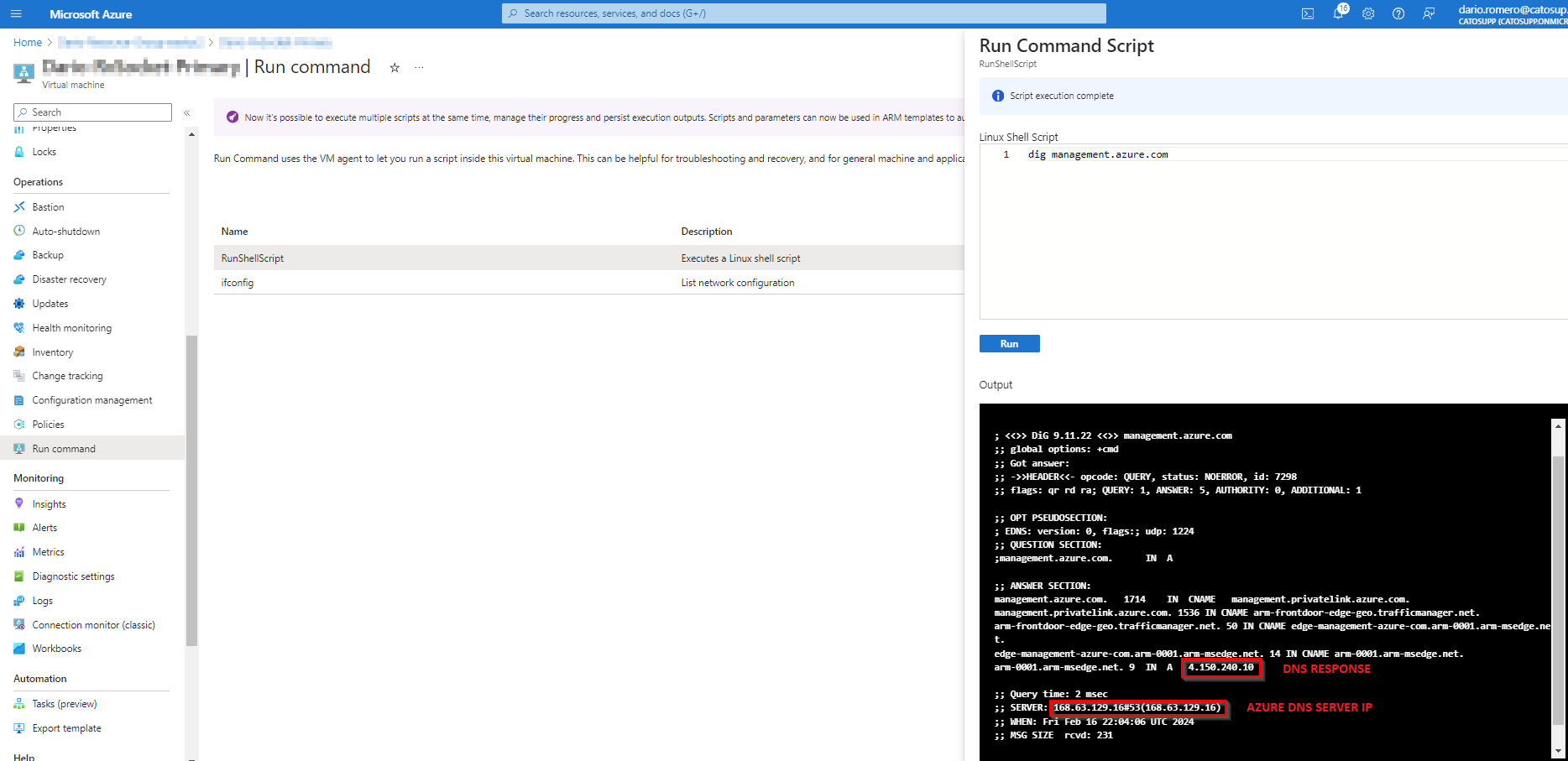Click into the Linux Shell Script editor
This screenshot has width=1568, height=761.
click(1273, 232)
